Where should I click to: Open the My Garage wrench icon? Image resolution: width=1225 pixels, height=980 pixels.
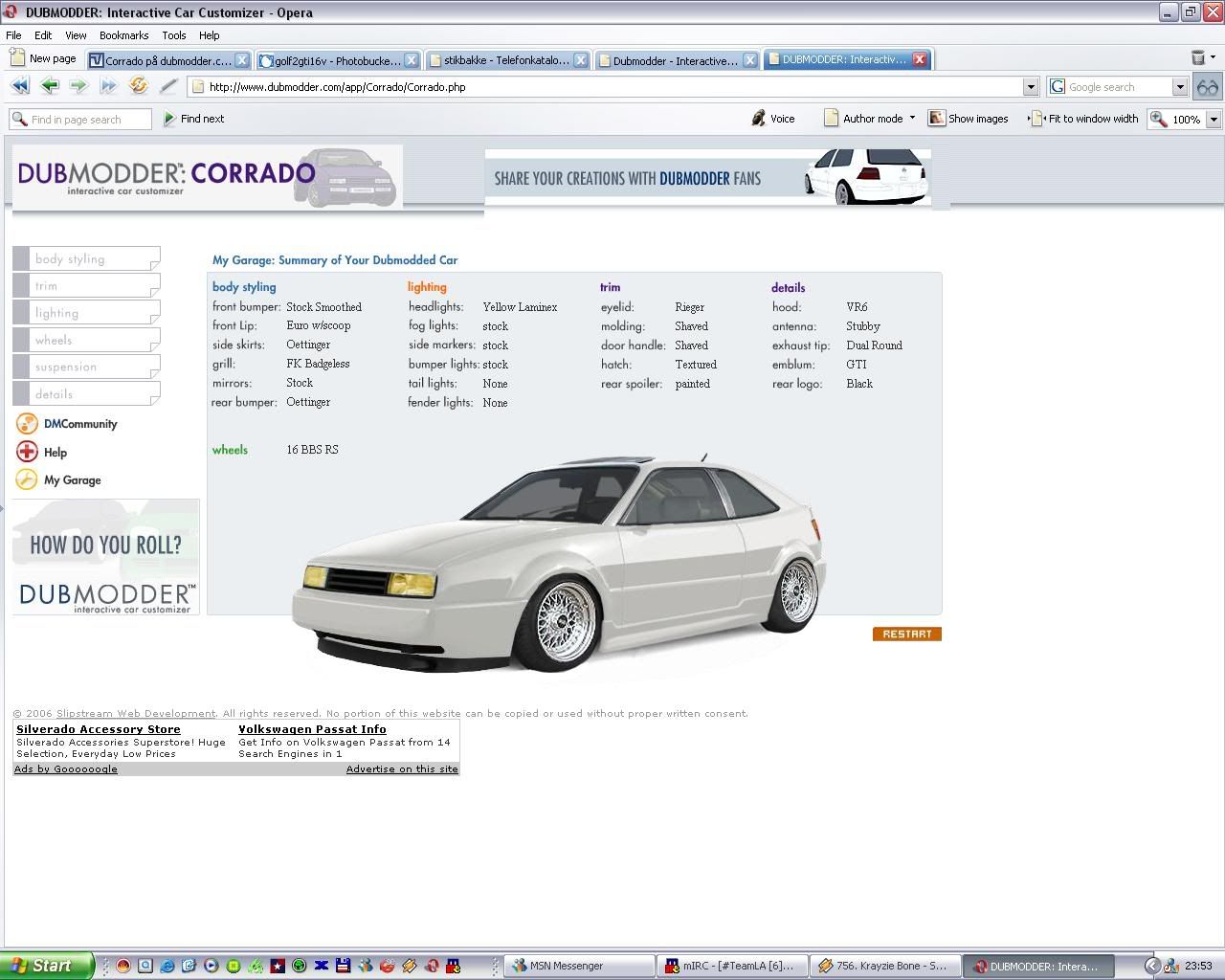(x=27, y=479)
